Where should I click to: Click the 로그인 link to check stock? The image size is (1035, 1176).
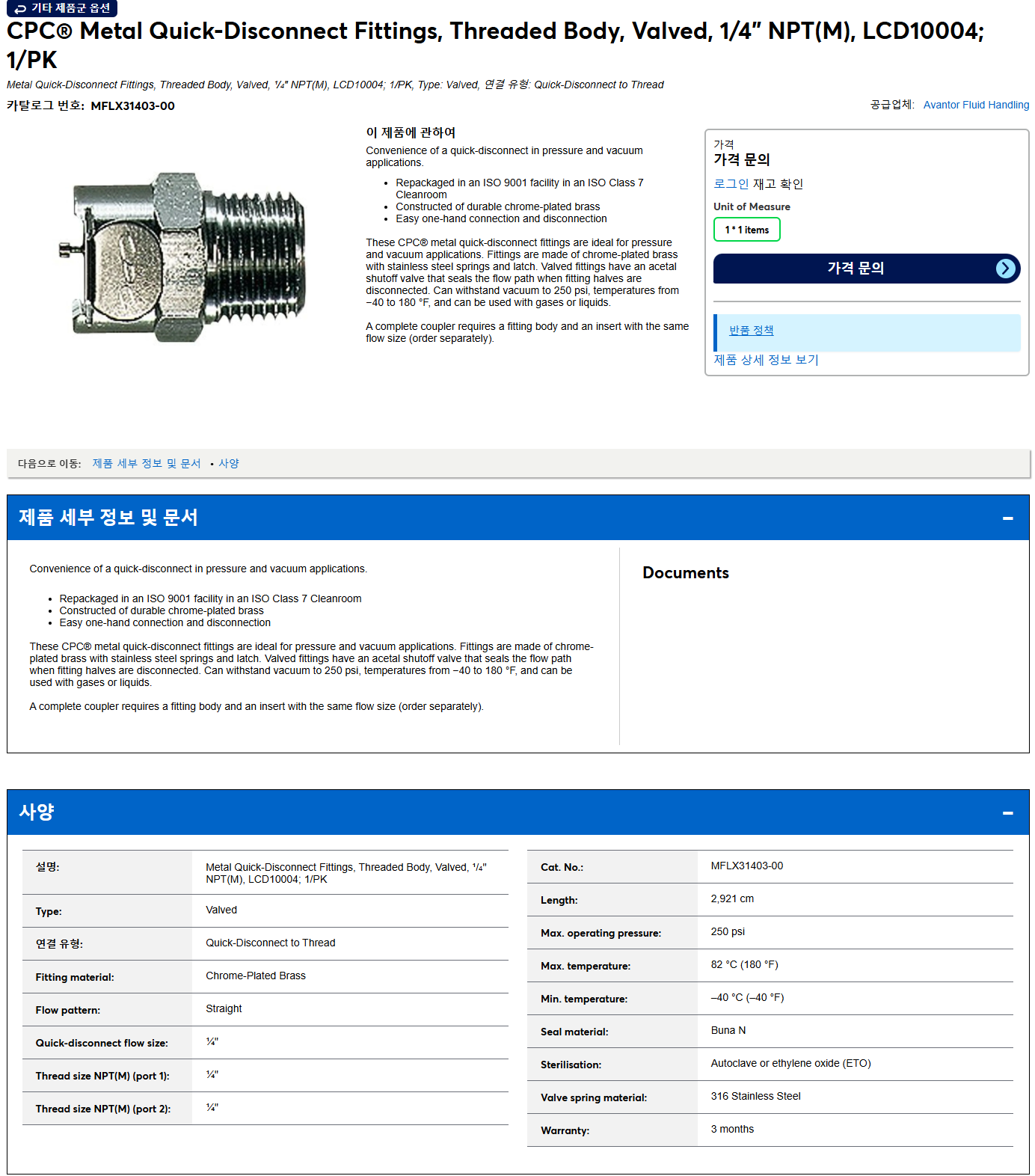[731, 183]
